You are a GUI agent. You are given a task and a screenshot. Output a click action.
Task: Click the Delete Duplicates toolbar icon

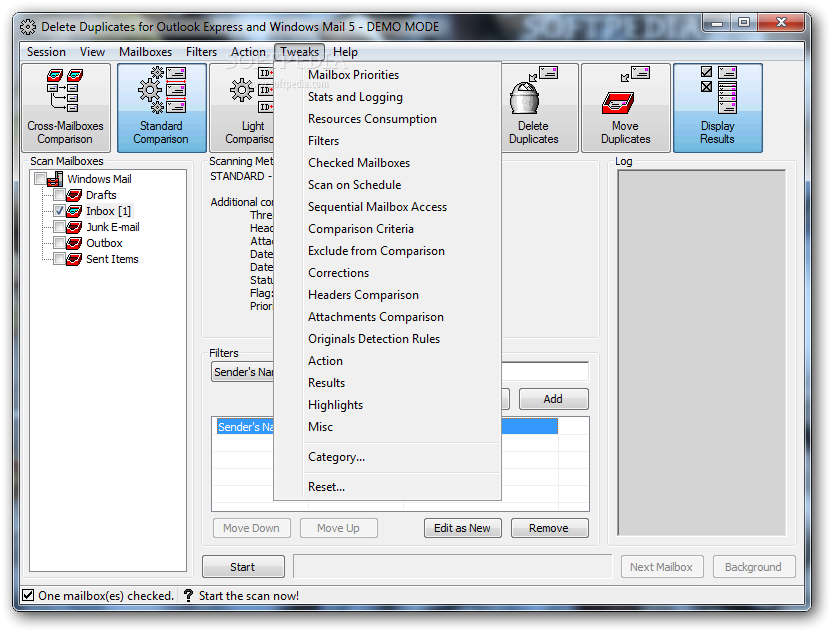coord(539,108)
